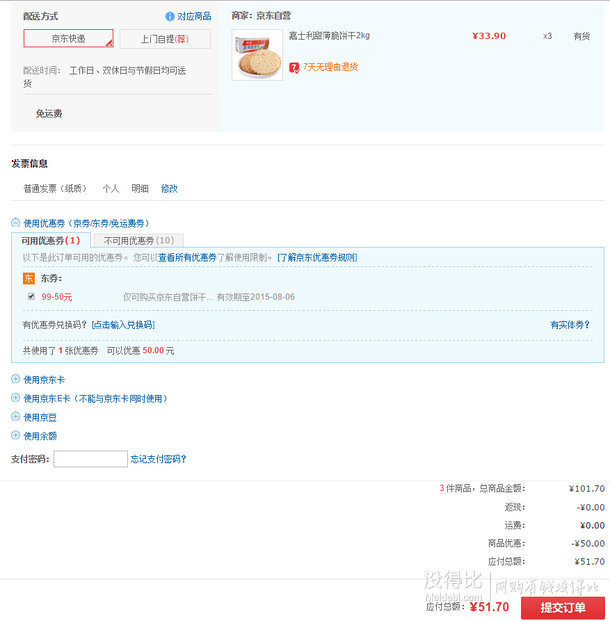
Task: Open 查看所有优惠券 link
Action: tap(187, 258)
